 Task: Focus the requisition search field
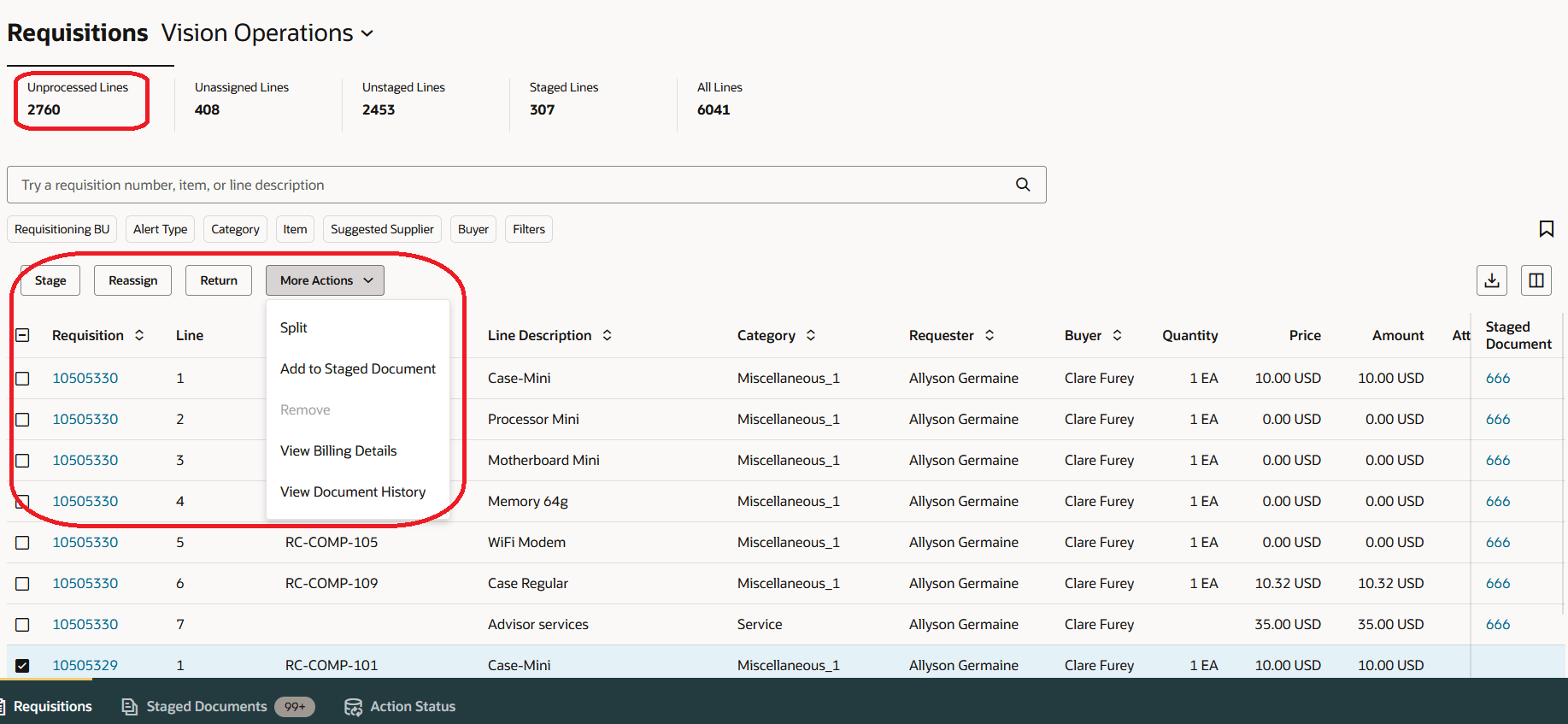[x=526, y=185]
